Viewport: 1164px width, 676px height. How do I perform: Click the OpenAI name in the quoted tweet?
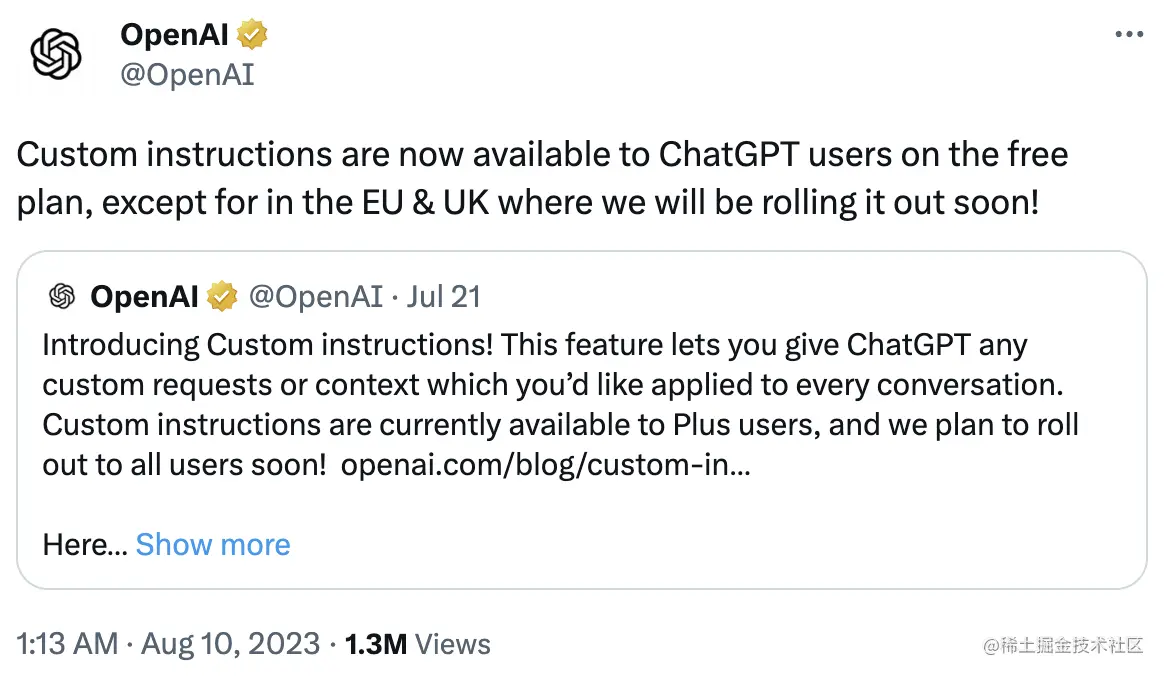[146, 297]
